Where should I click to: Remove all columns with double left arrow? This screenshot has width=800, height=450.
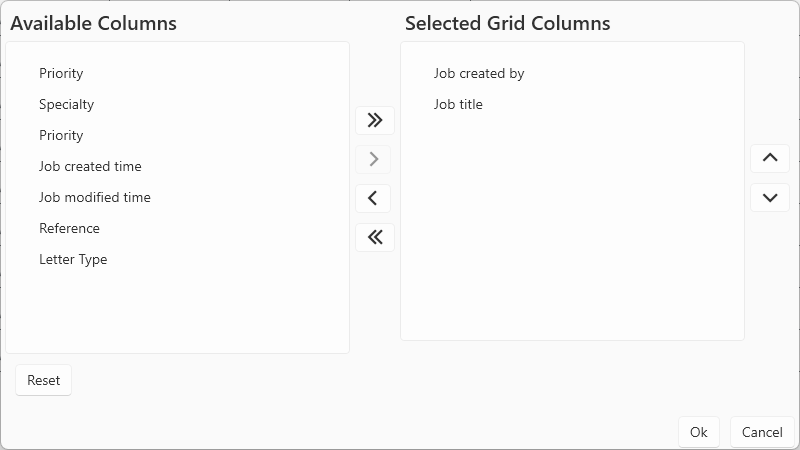click(x=374, y=237)
